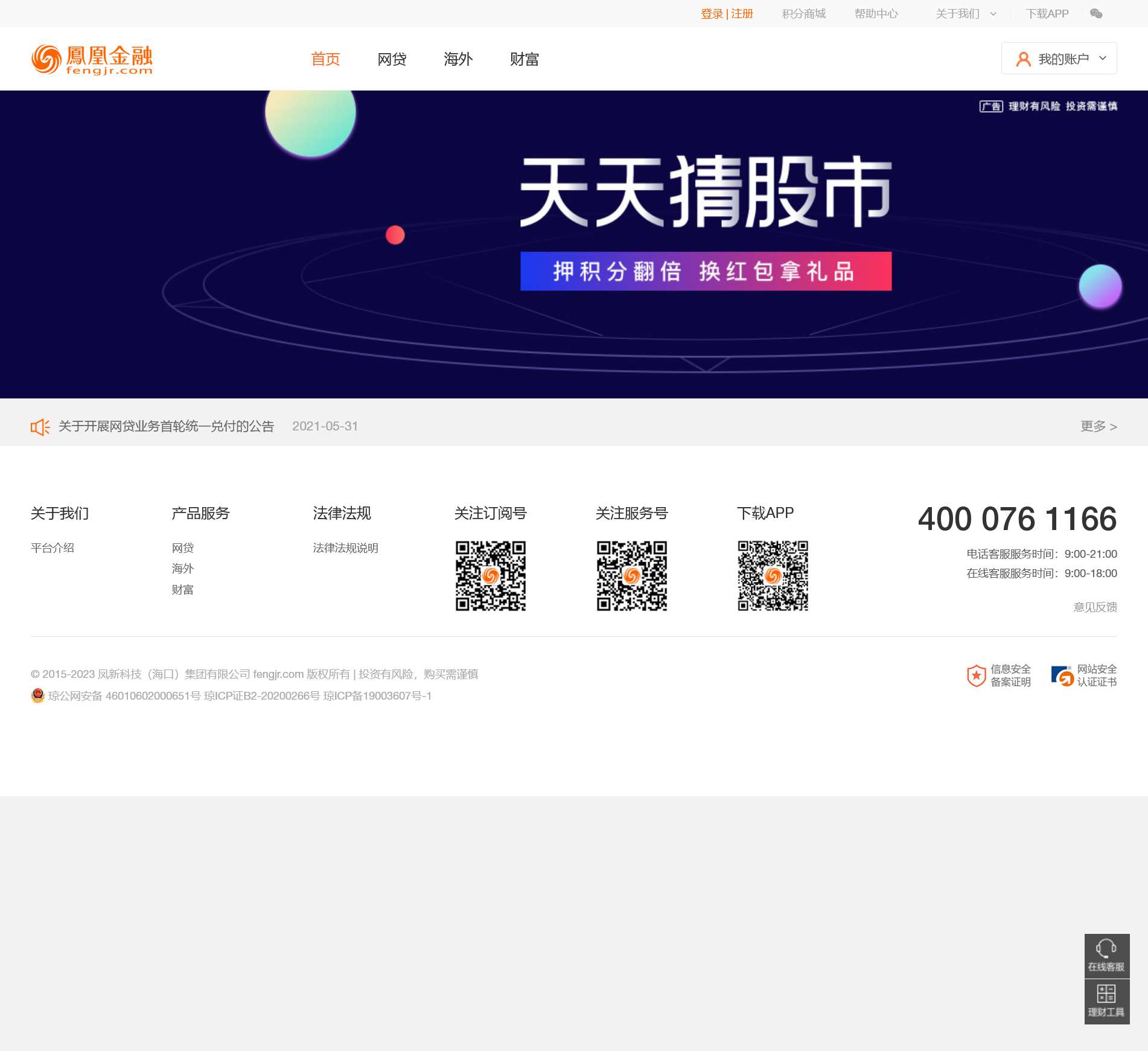Click the 信息安全备案证明 shield badge

(999, 676)
